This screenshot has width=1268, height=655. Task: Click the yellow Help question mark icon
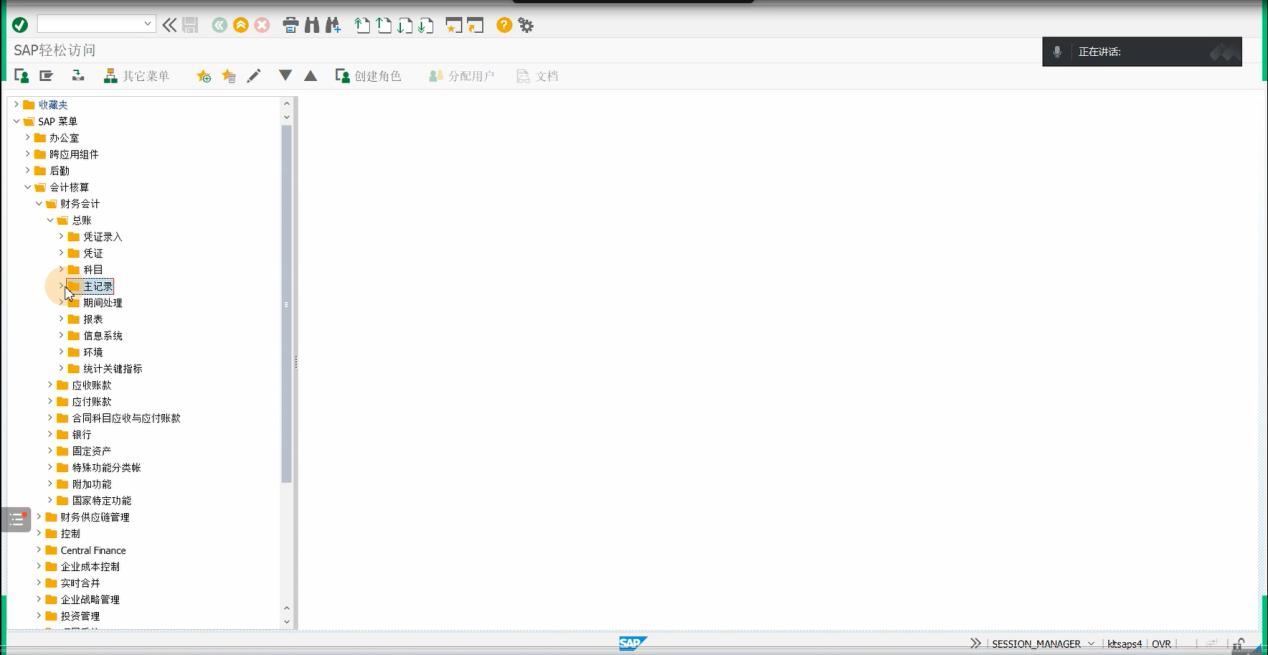tap(504, 25)
